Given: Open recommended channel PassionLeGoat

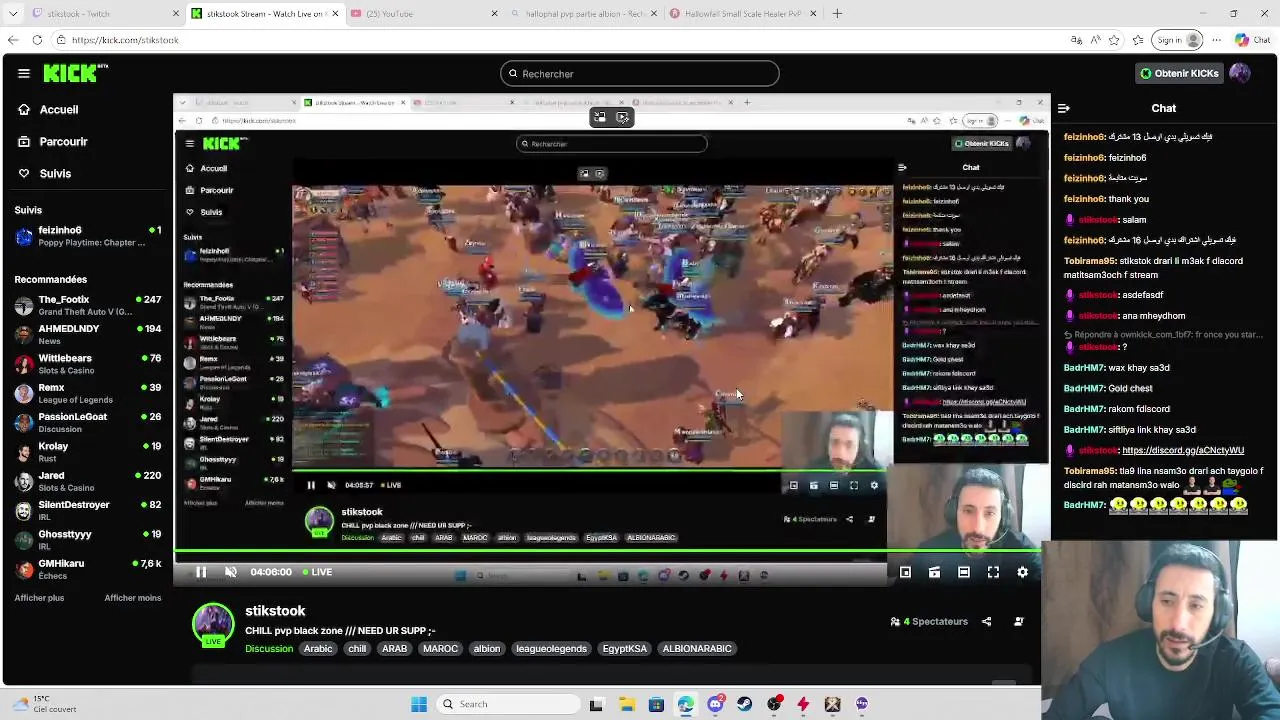Looking at the screenshot, I should coord(88,423).
